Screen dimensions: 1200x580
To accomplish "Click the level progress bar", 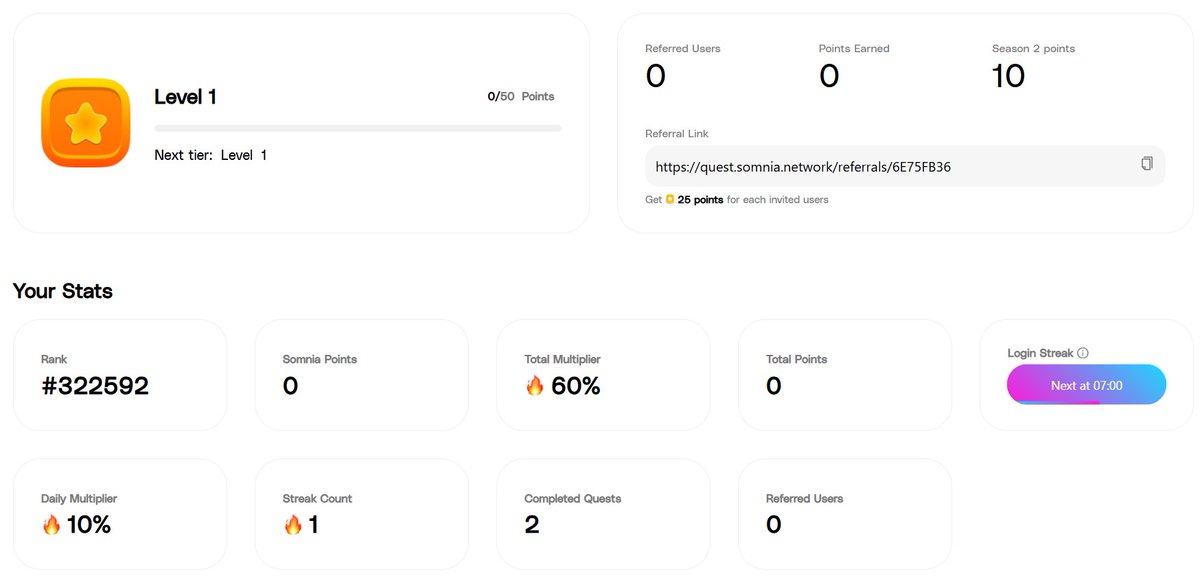I will click(x=358, y=128).
